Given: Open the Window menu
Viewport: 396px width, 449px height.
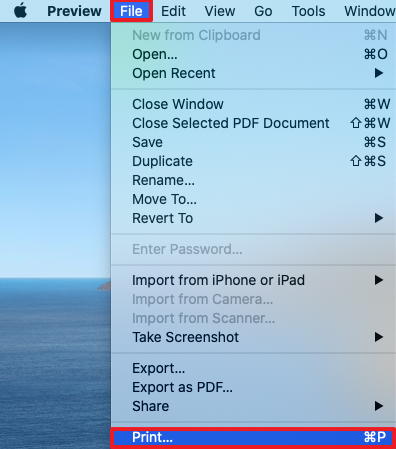Looking at the screenshot, I should [x=370, y=11].
